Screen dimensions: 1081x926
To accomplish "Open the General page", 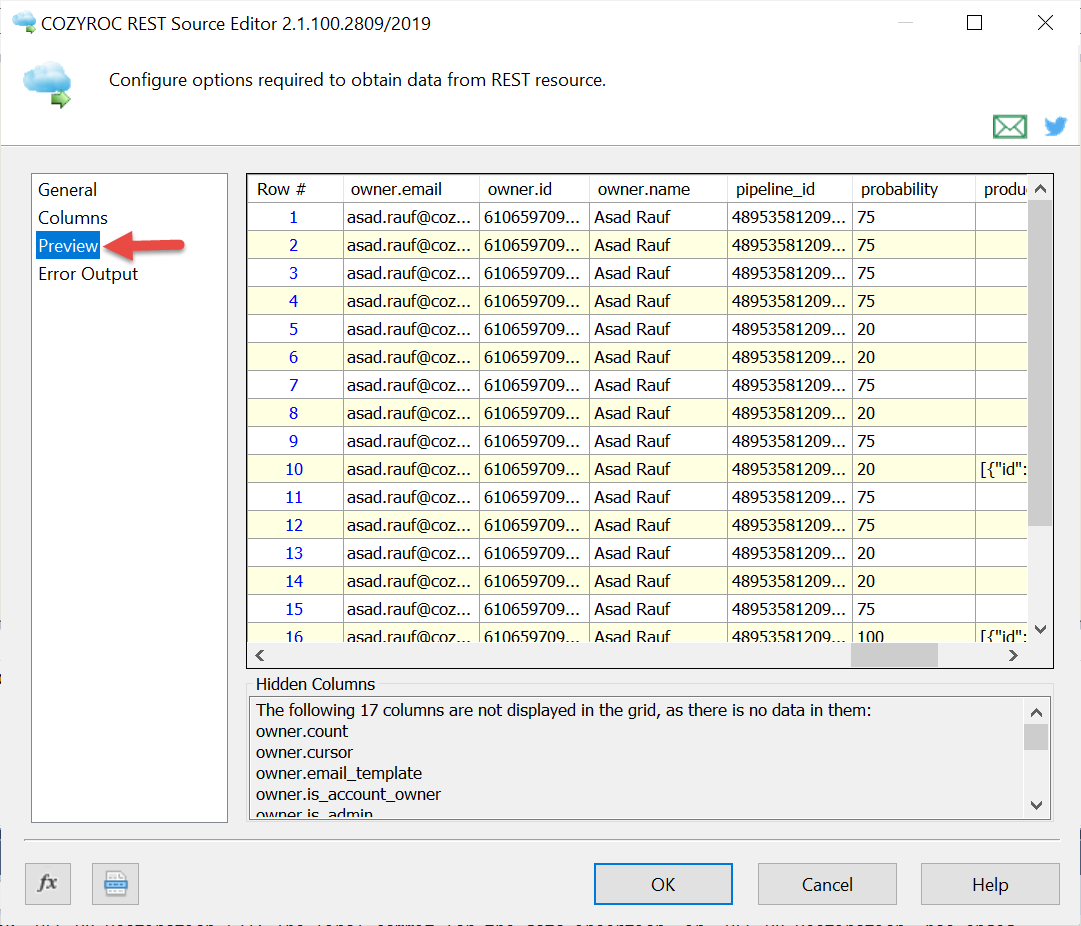I will click(68, 190).
